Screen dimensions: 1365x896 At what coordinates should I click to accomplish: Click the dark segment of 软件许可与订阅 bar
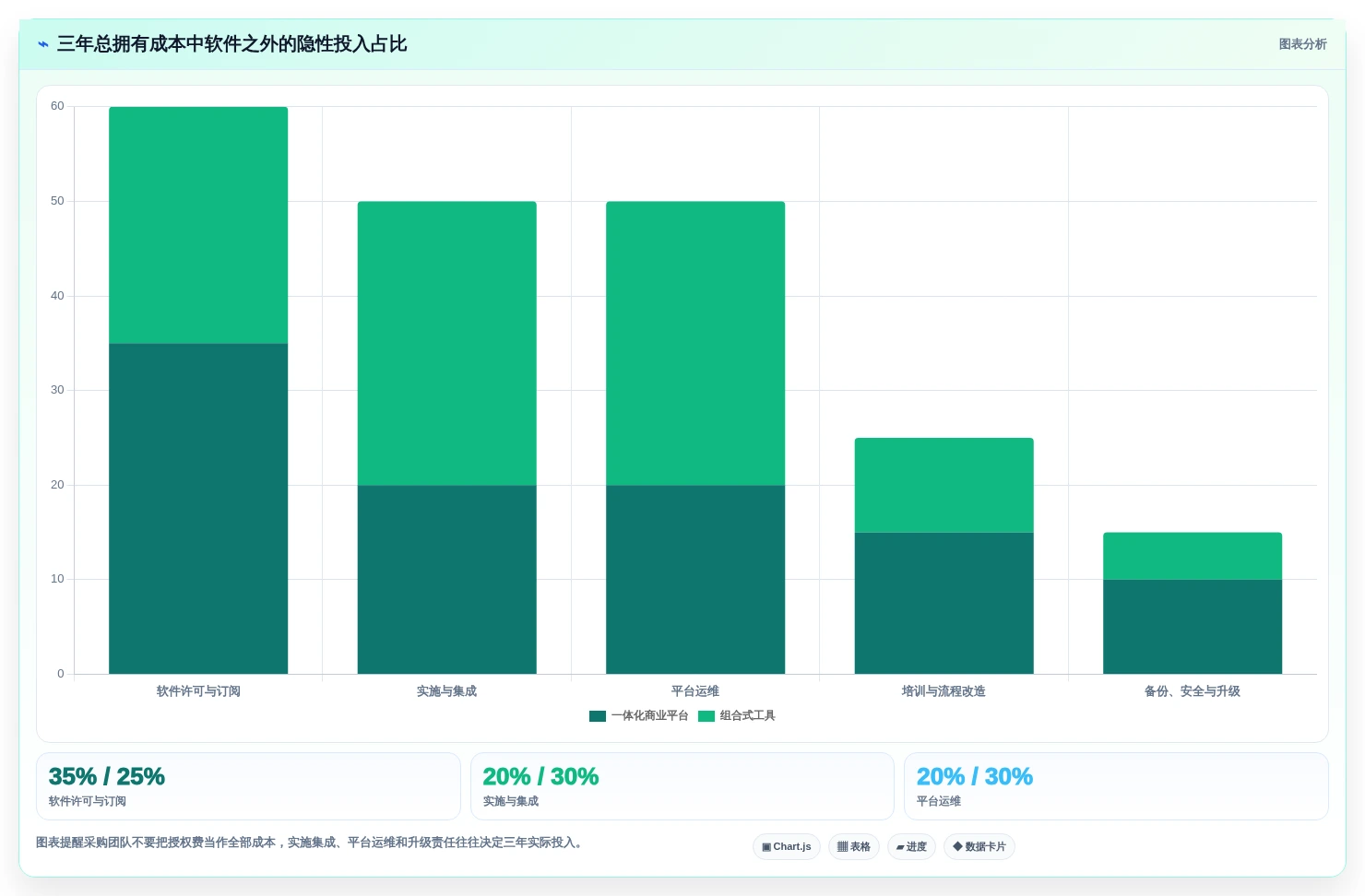click(198, 509)
